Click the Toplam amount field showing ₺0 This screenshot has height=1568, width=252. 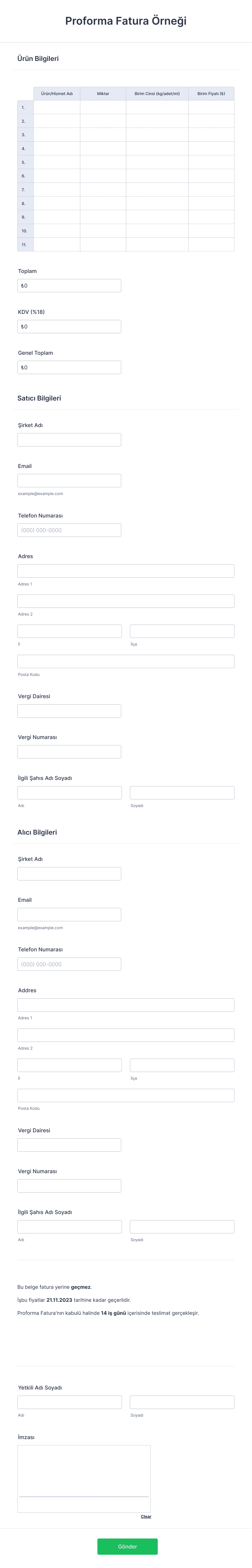[x=69, y=285]
